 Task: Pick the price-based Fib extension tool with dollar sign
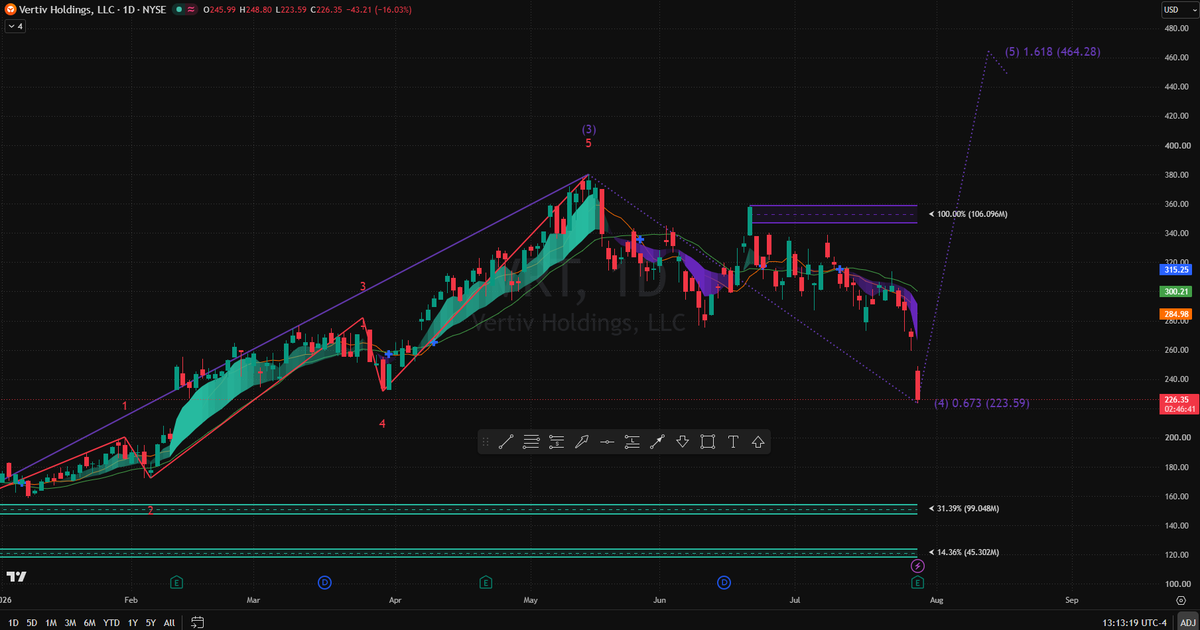[556, 442]
